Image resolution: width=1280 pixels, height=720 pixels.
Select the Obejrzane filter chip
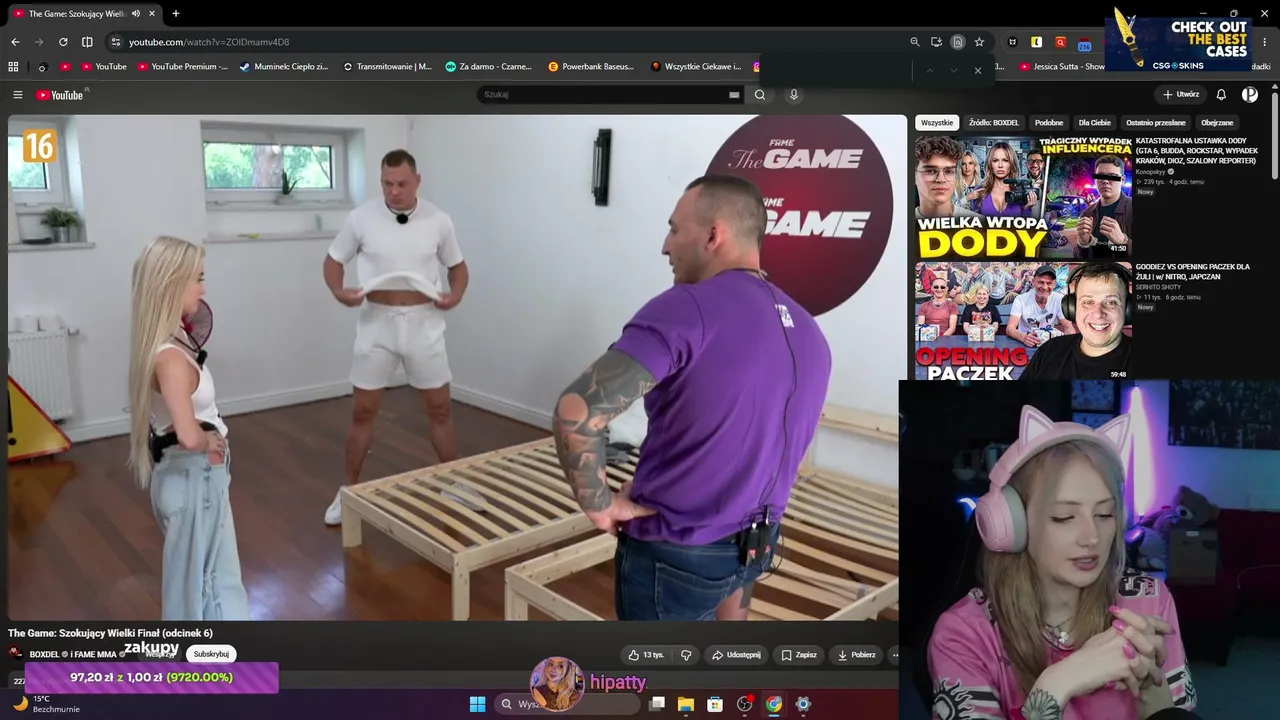1217,123
